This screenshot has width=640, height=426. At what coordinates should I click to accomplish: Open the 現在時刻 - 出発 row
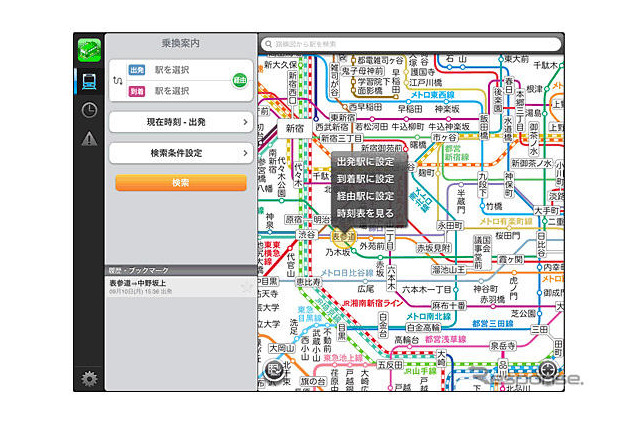[x=181, y=122]
